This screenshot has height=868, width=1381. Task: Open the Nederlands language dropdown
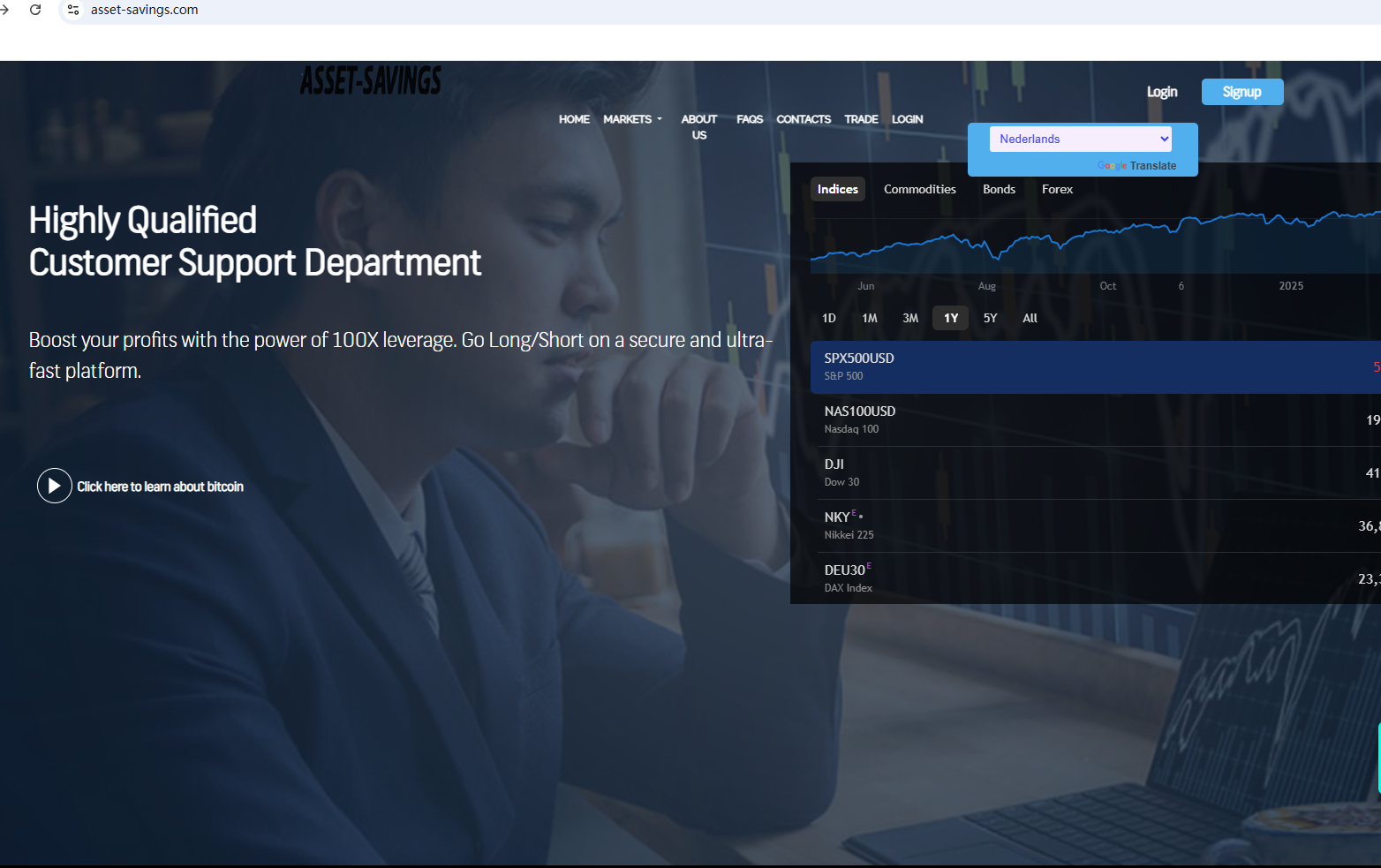1081,139
